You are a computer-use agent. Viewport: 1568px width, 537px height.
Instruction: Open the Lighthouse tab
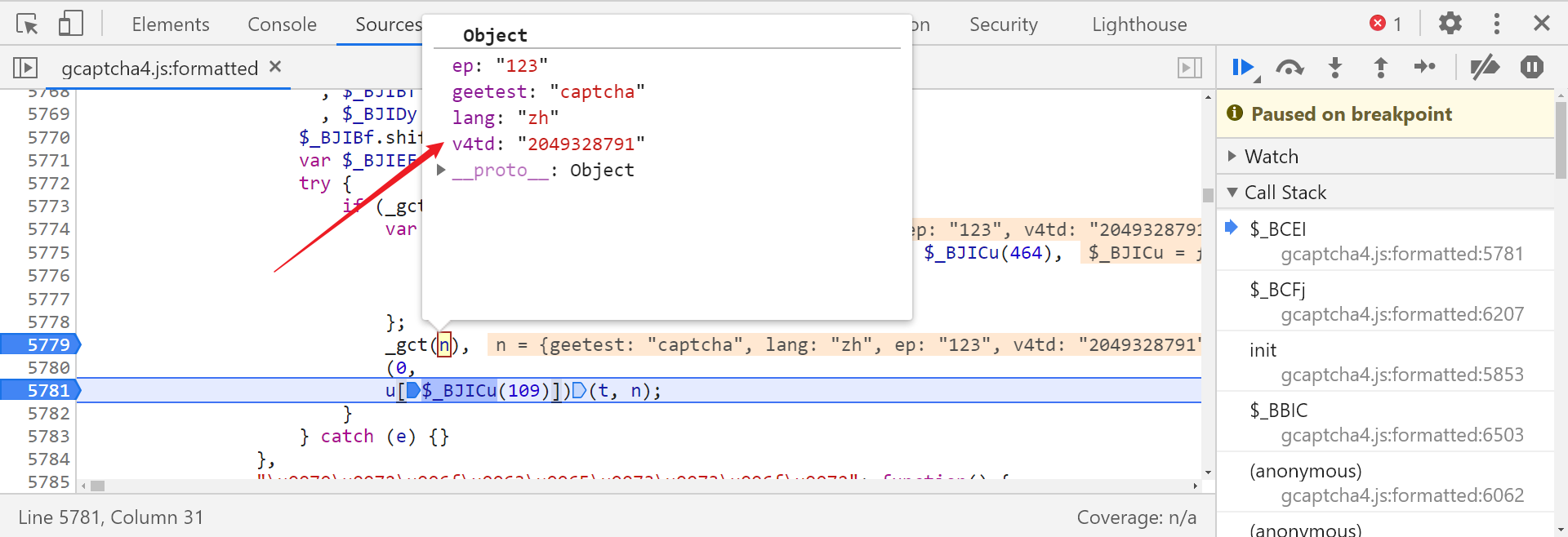click(1139, 24)
